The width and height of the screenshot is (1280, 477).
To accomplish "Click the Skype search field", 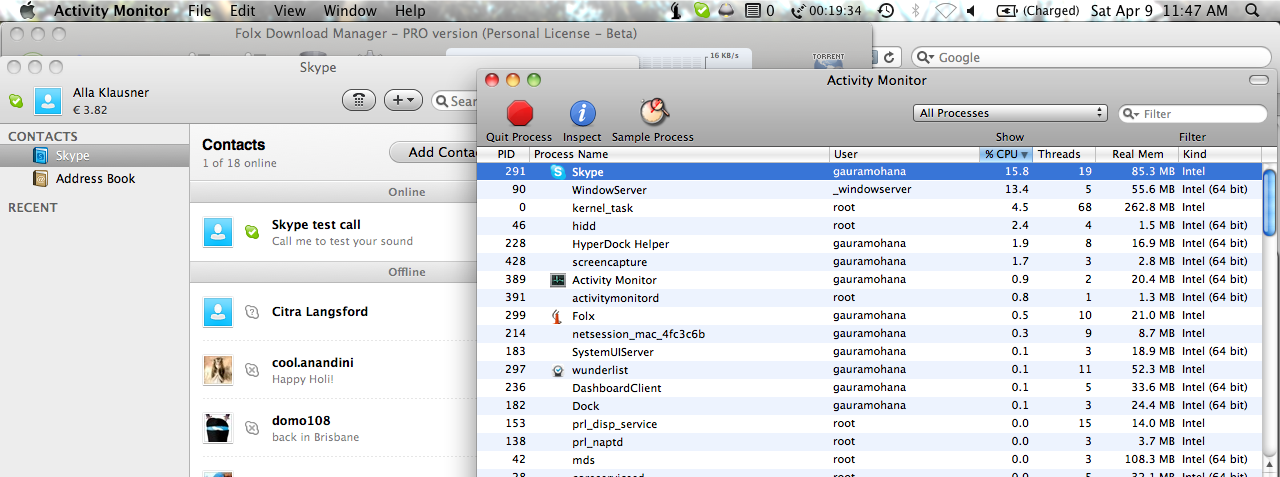I will pyautogui.click(x=455, y=100).
